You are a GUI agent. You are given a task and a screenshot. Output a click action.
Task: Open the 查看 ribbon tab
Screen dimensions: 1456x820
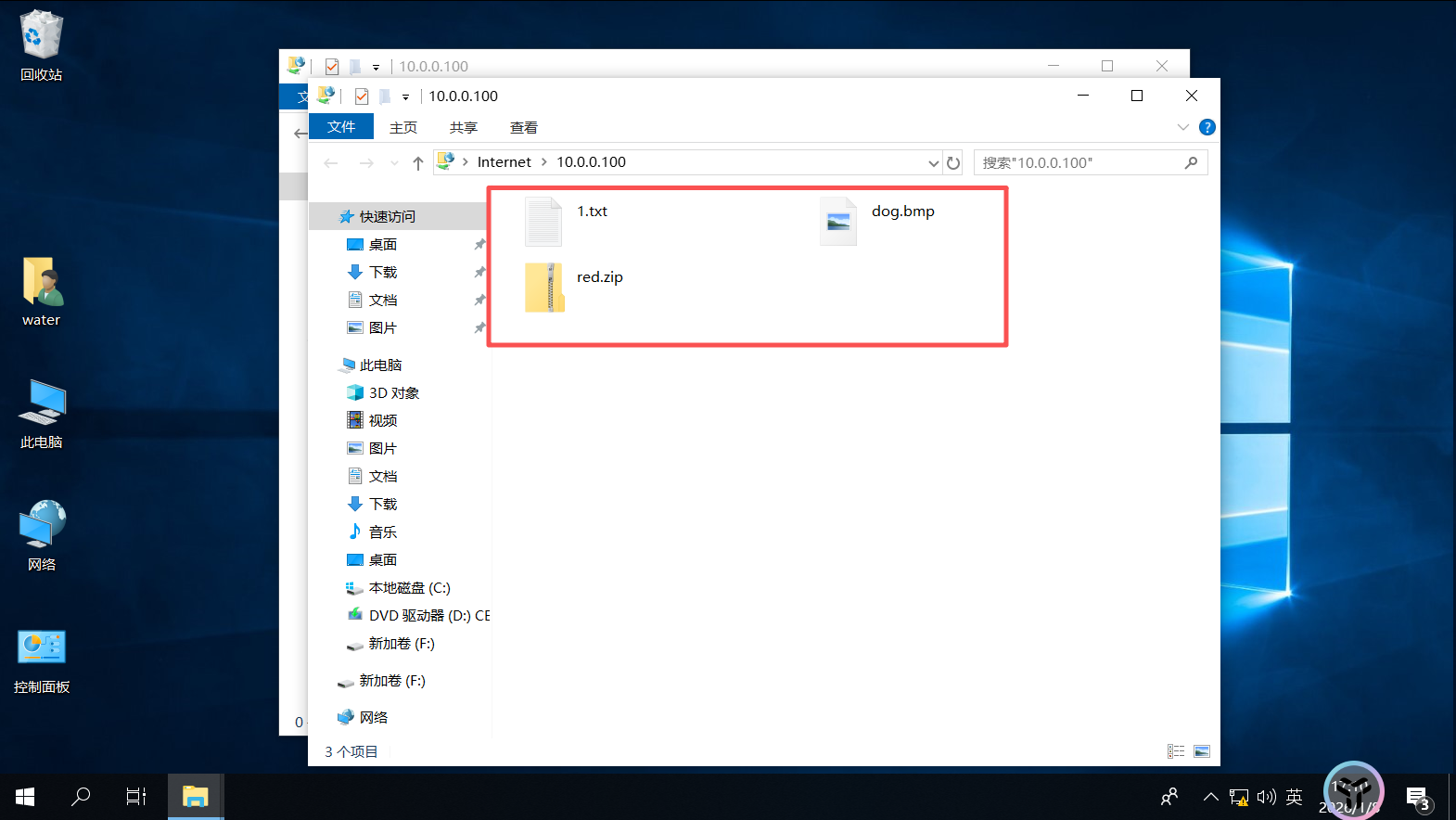(x=524, y=127)
